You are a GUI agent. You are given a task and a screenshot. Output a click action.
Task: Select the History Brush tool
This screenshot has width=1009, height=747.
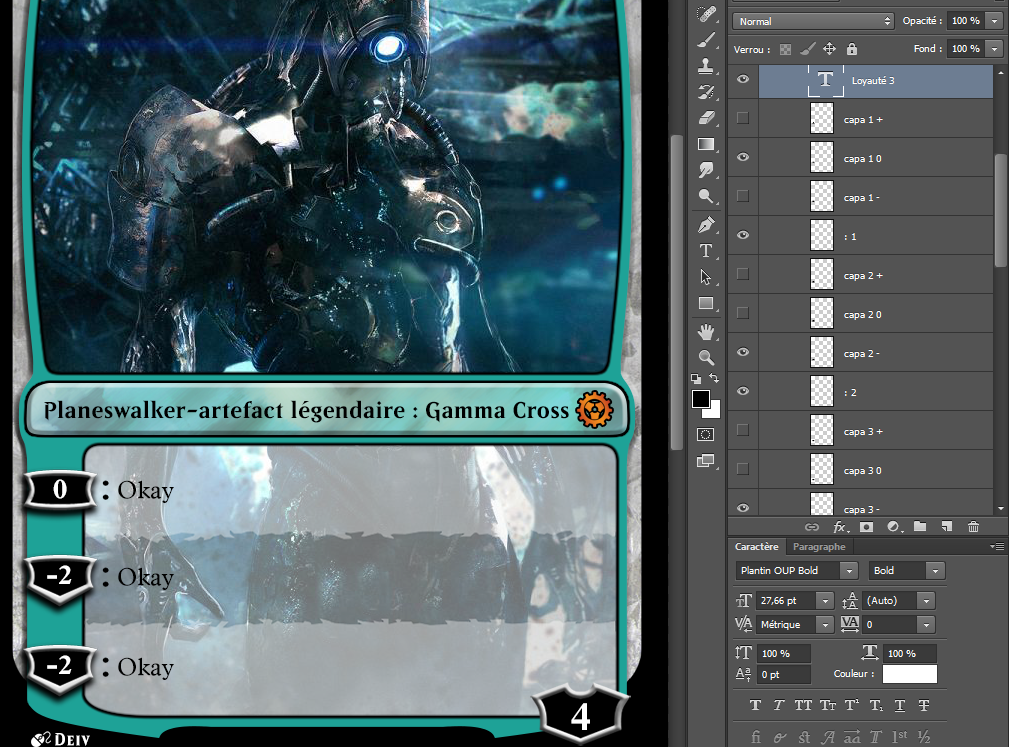[707, 92]
